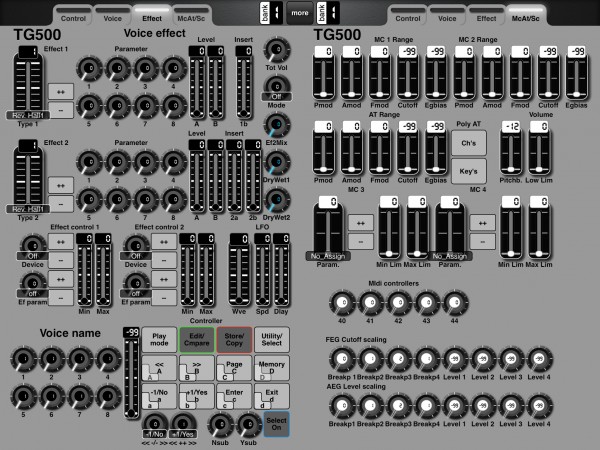Click Effect control 1 Device knob
The width and height of the screenshot is (600, 450).
[33, 246]
